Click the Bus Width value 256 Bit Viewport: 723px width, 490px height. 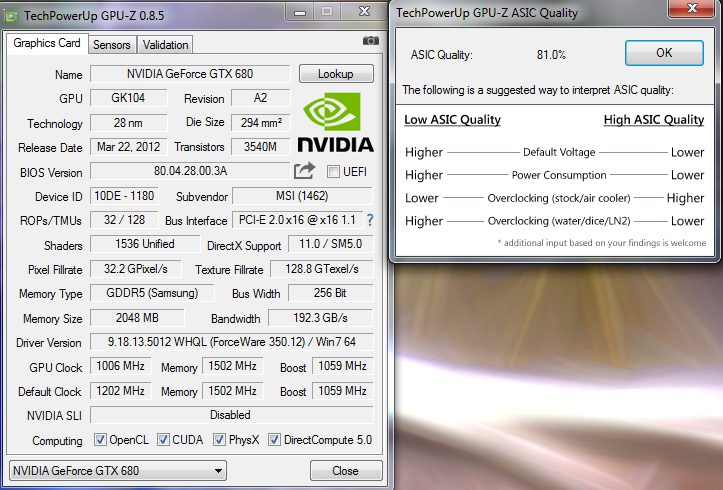(x=330, y=293)
